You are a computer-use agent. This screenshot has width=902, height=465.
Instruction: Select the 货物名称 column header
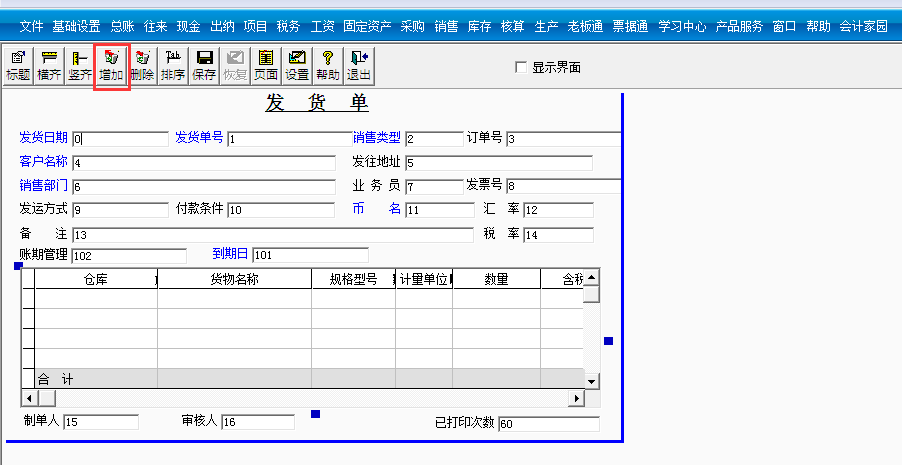click(234, 280)
